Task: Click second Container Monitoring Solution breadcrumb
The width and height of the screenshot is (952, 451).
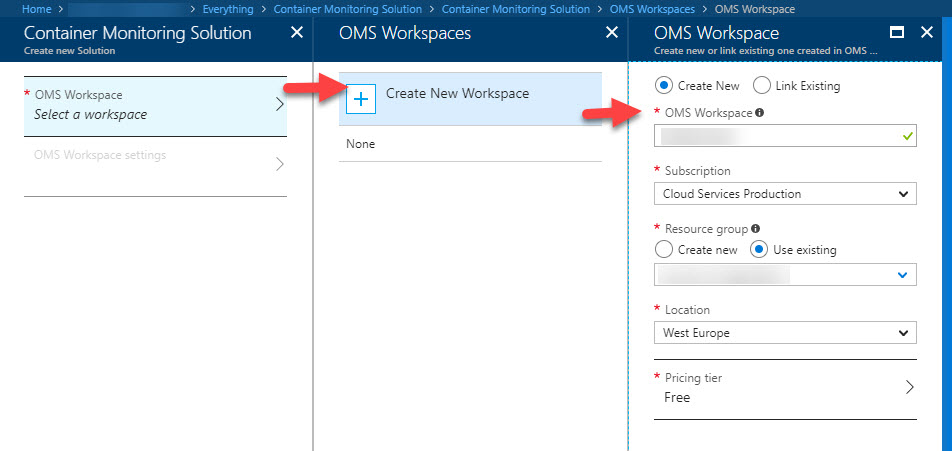Action: click(515, 9)
